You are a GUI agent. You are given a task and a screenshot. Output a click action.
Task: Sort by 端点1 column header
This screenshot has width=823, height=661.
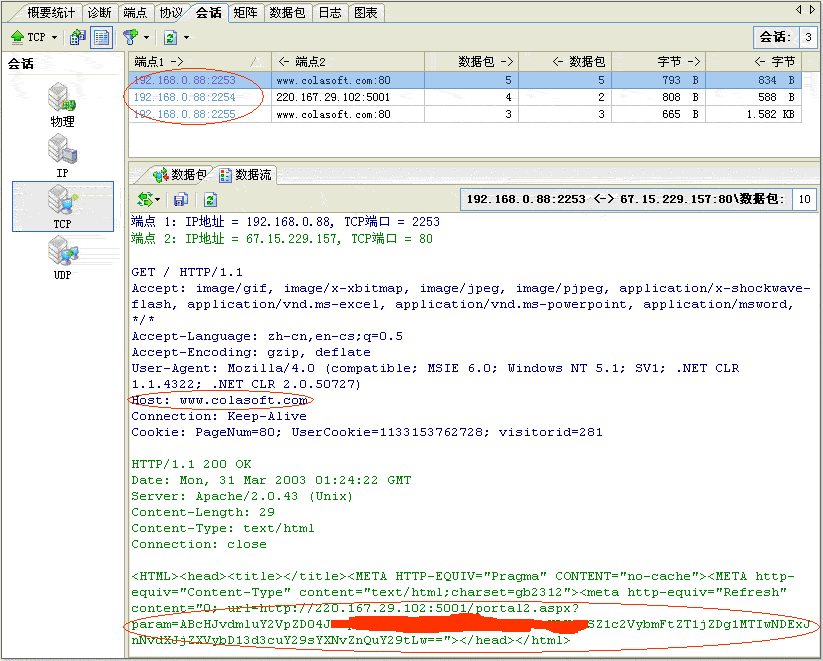tap(200, 62)
